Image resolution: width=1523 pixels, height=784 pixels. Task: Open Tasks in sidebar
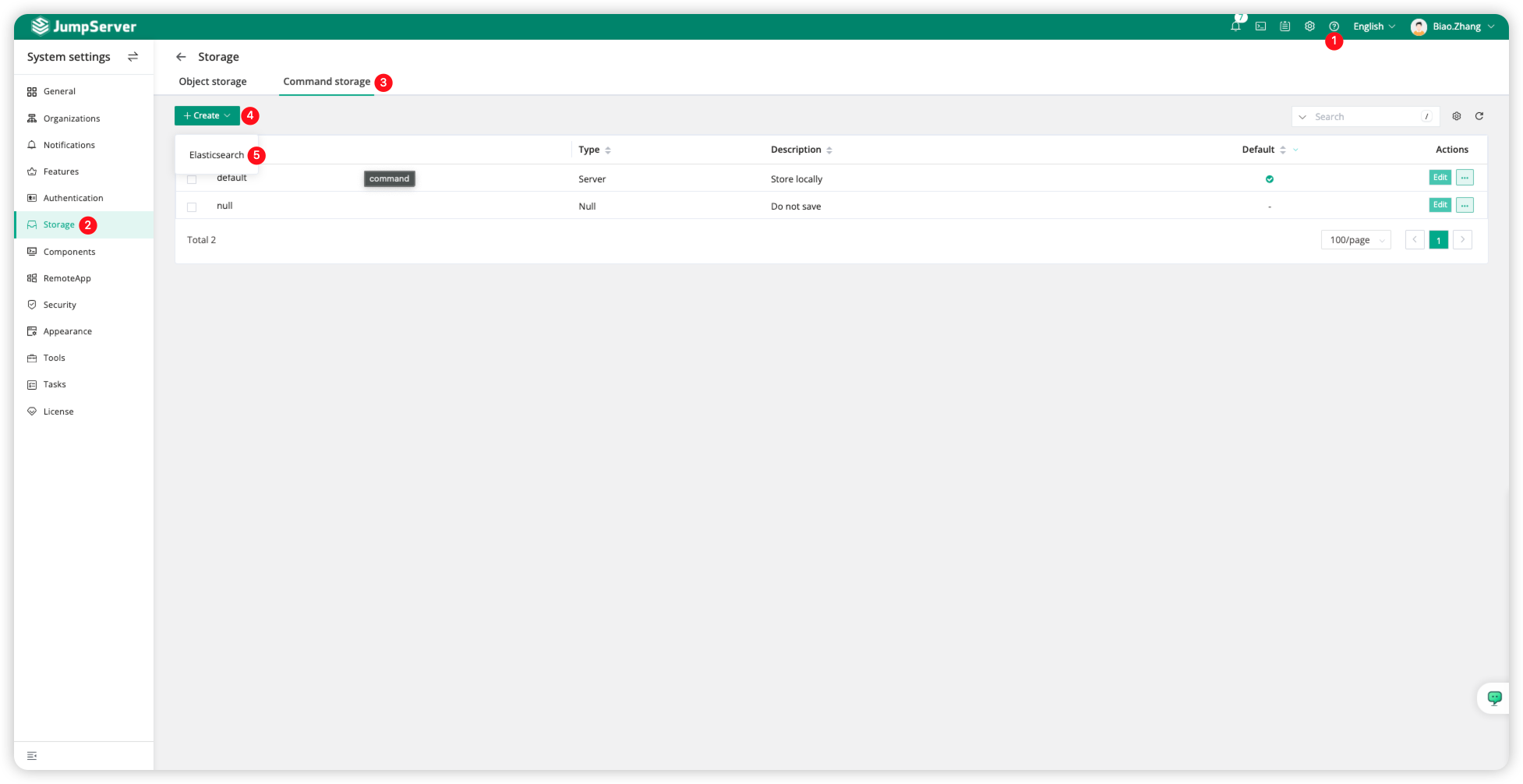(84, 384)
